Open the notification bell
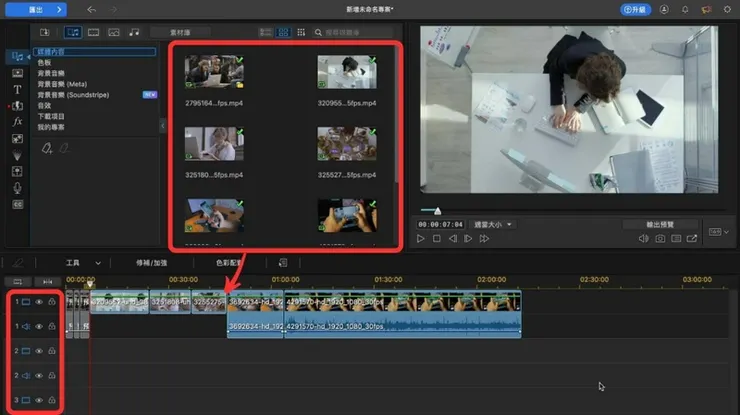 pos(685,9)
